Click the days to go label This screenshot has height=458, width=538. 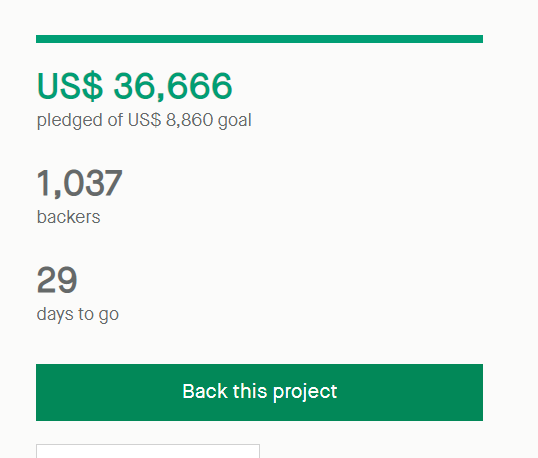[78, 314]
